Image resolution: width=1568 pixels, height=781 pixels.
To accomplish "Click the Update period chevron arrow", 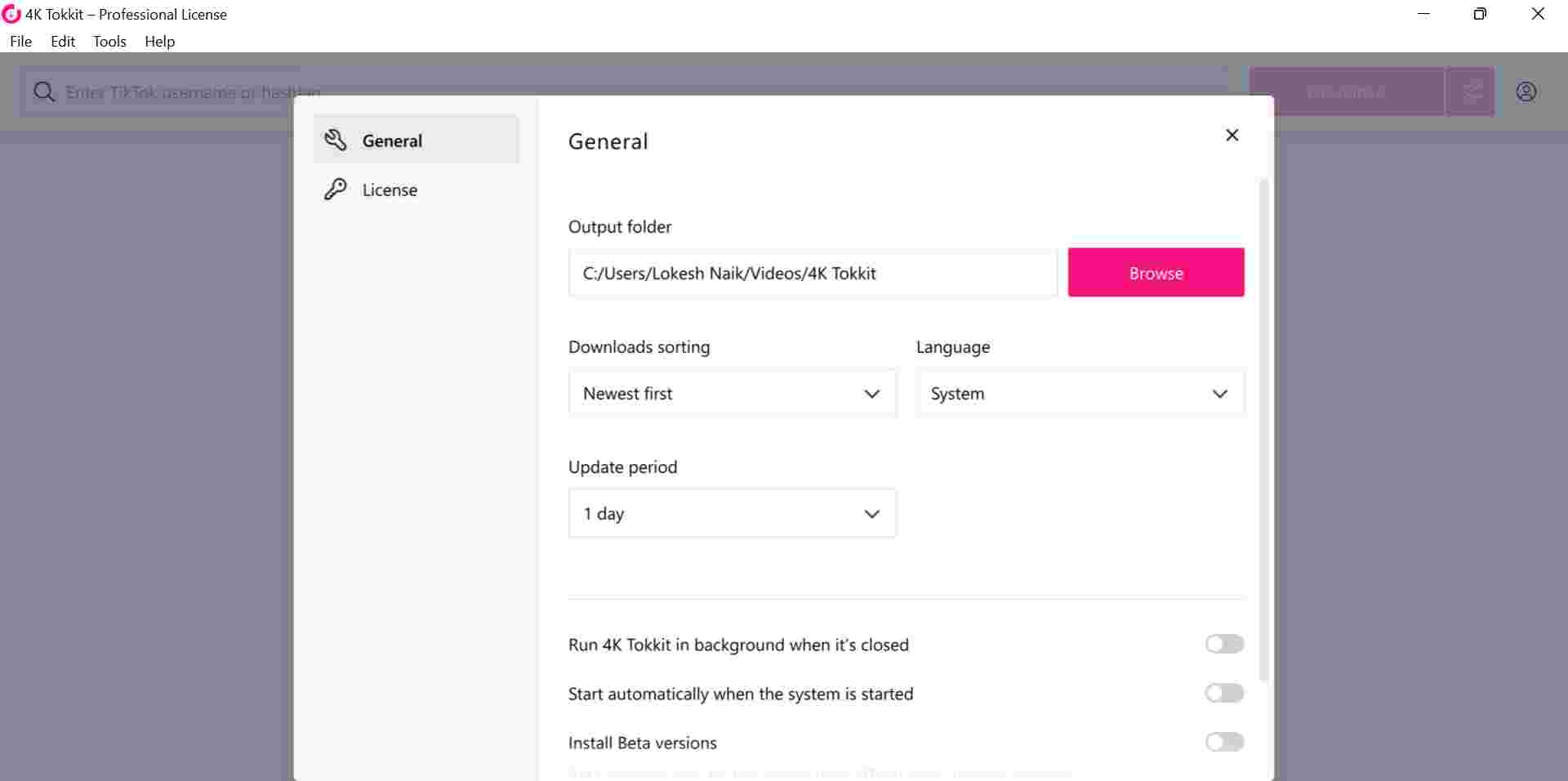I will pos(872,514).
